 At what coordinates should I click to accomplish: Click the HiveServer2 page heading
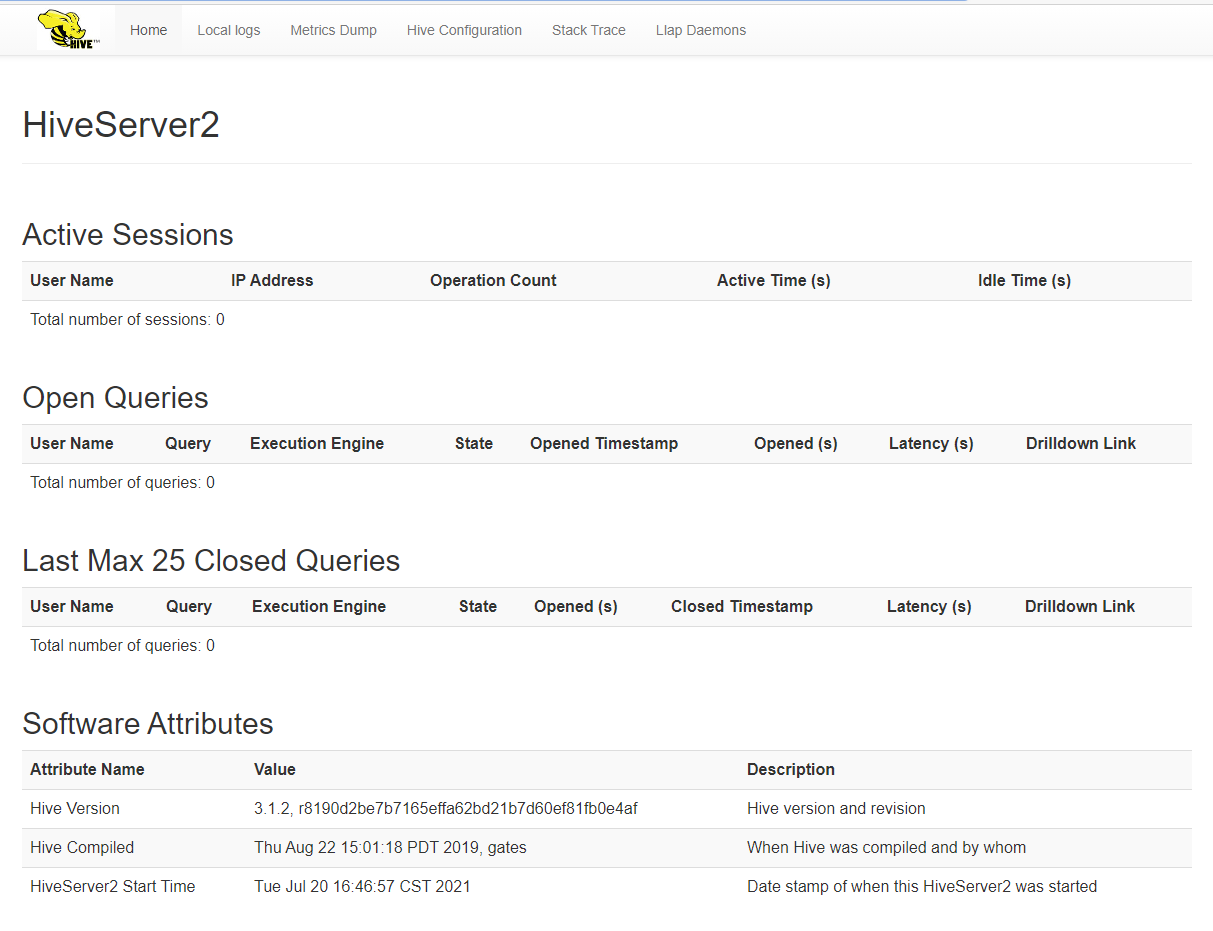[x=121, y=125]
